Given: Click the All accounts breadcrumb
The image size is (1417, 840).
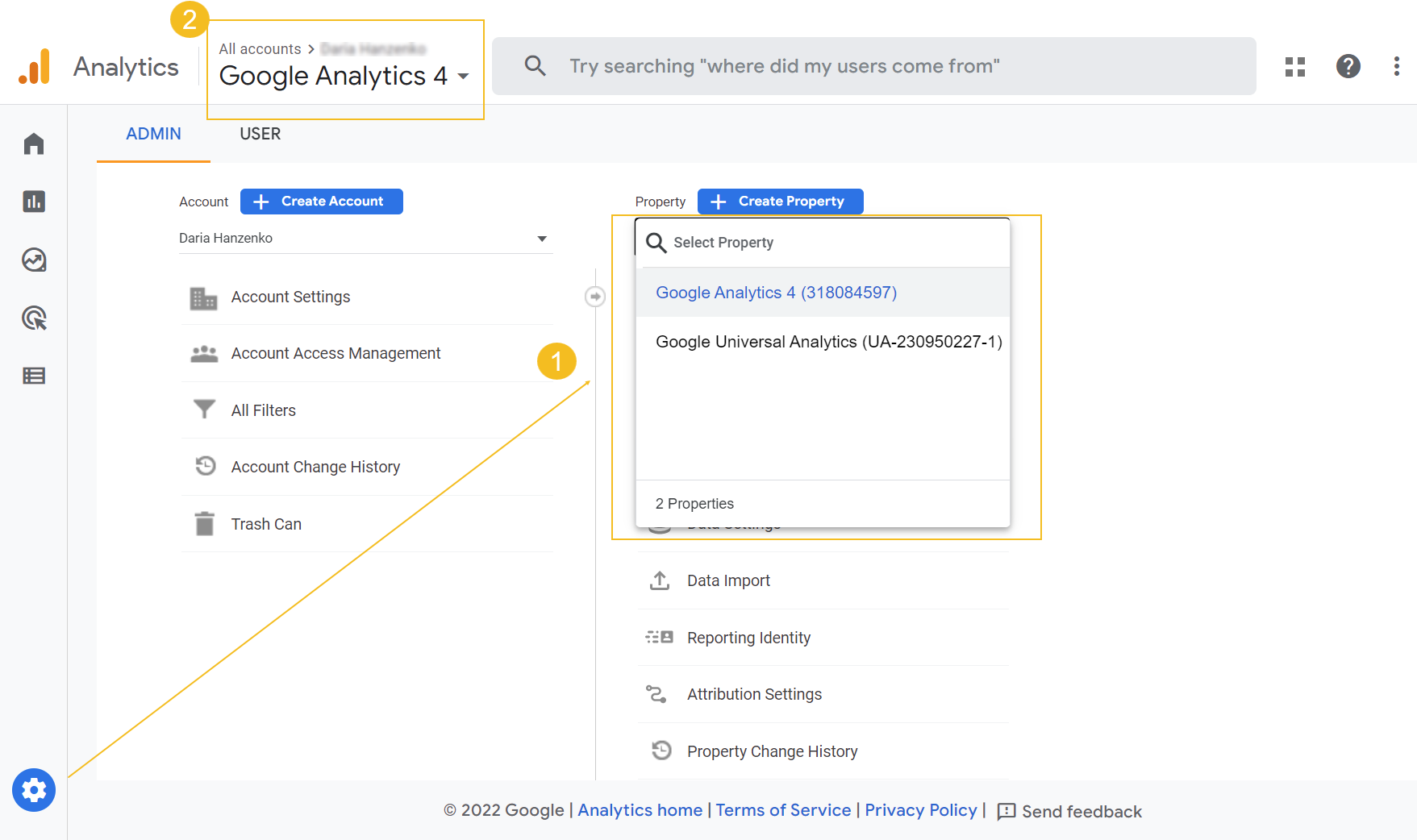Looking at the screenshot, I should (260, 49).
